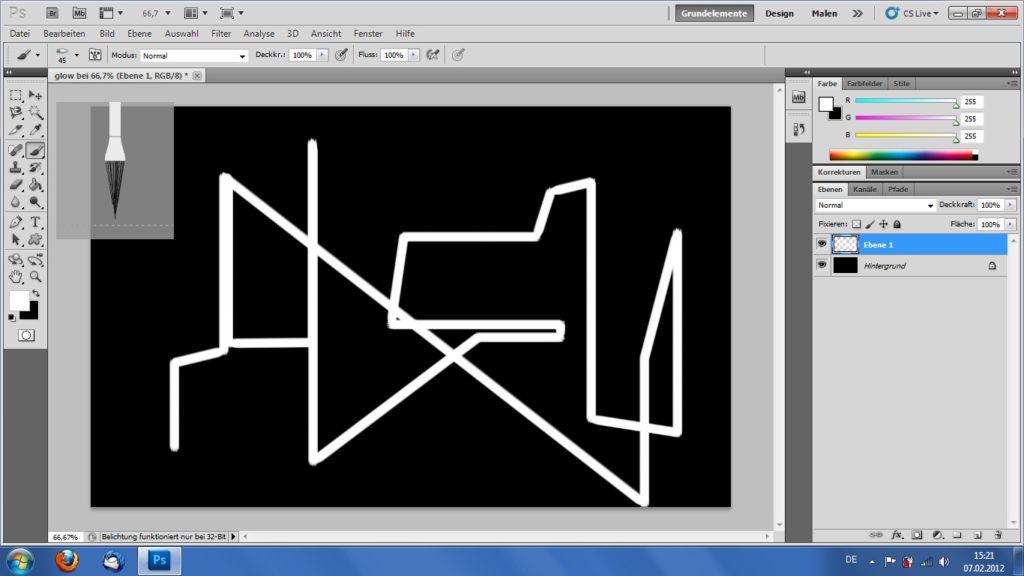Open the History panel icon
The image size is (1024, 576).
point(799,129)
